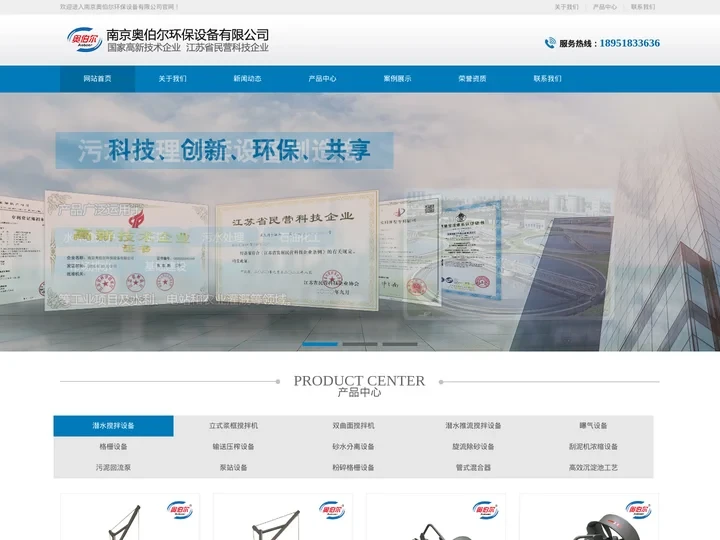Open 产品中心 link in the top bar
The height and width of the screenshot is (540, 720).
(605, 7)
